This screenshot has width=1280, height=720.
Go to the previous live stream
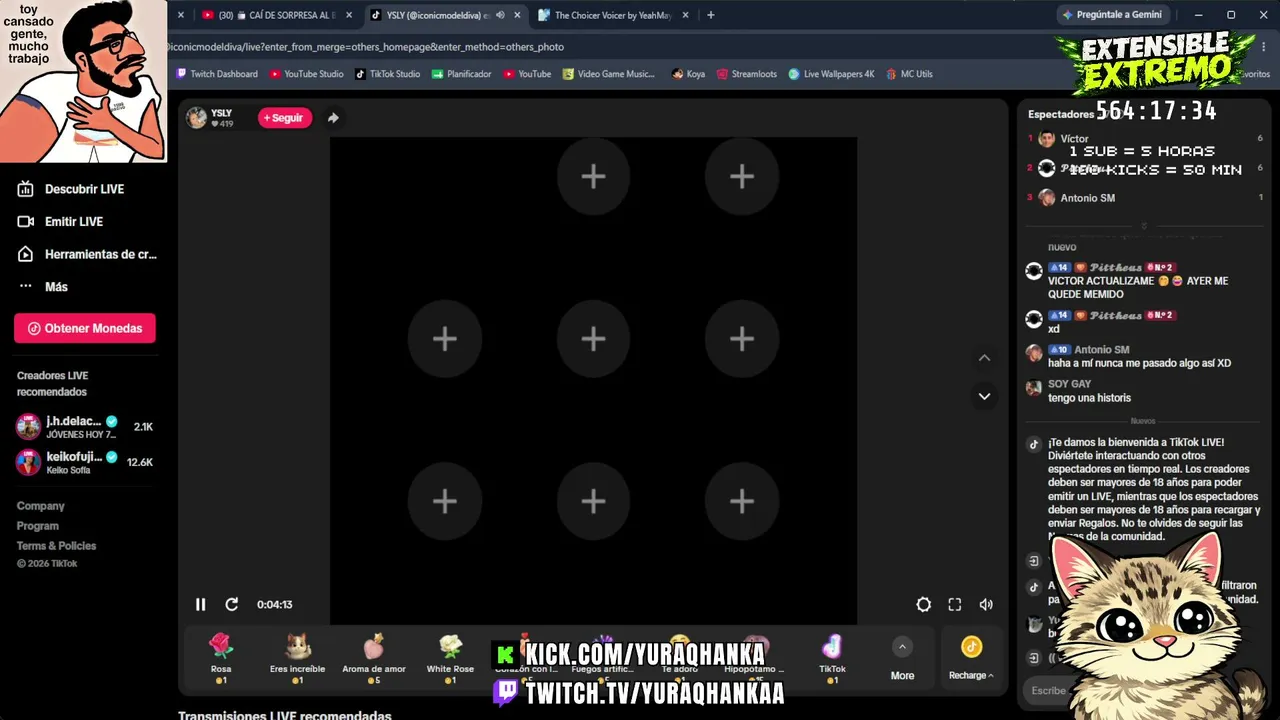pyautogui.click(x=984, y=358)
